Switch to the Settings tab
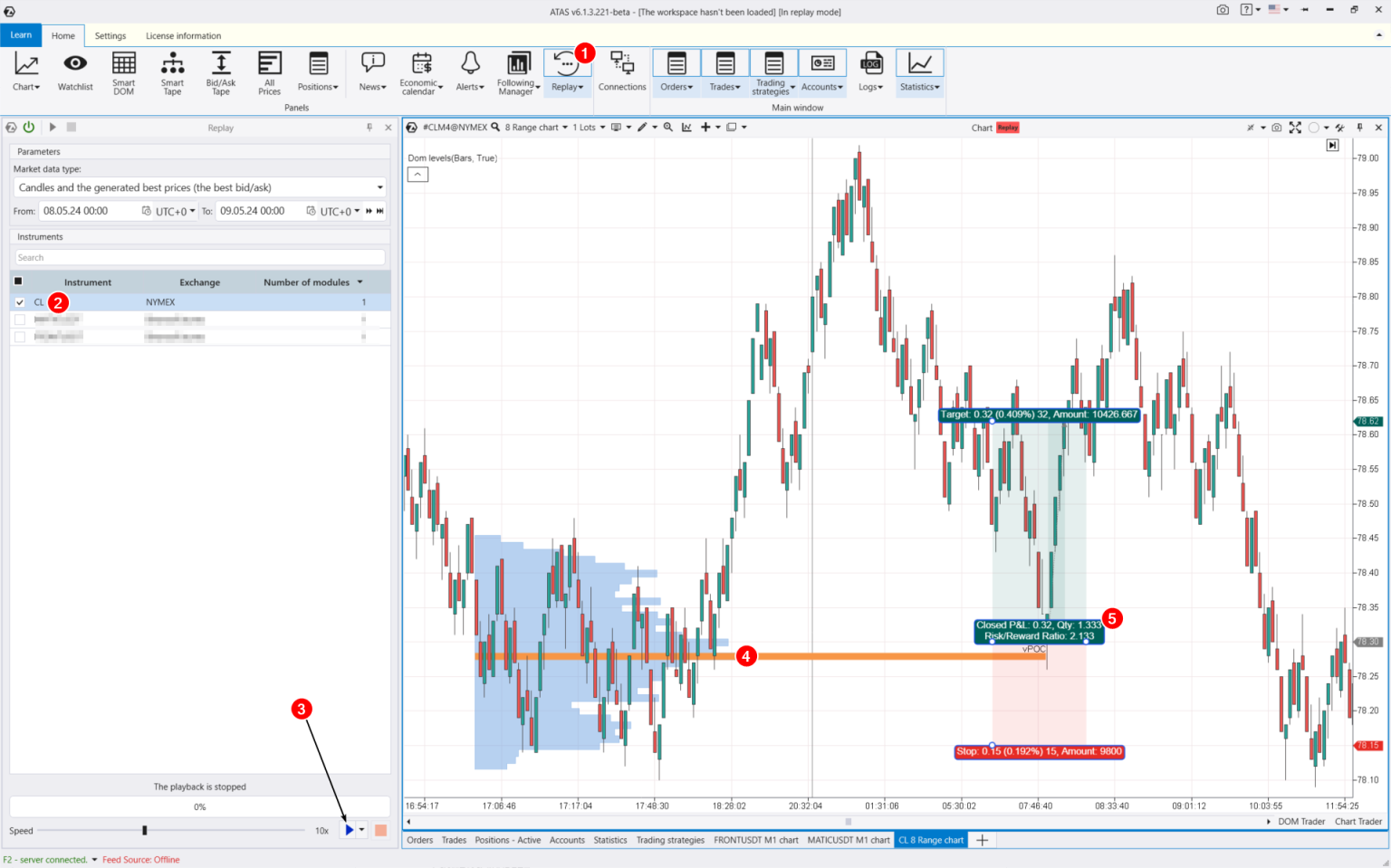 tap(110, 35)
